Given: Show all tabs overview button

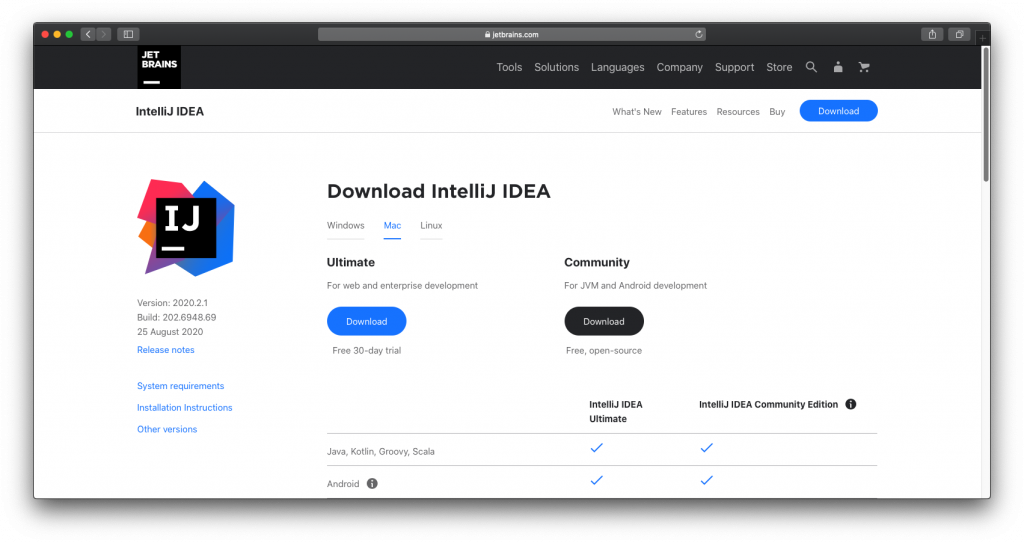Looking at the screenshot, I should tap(959, 34).
